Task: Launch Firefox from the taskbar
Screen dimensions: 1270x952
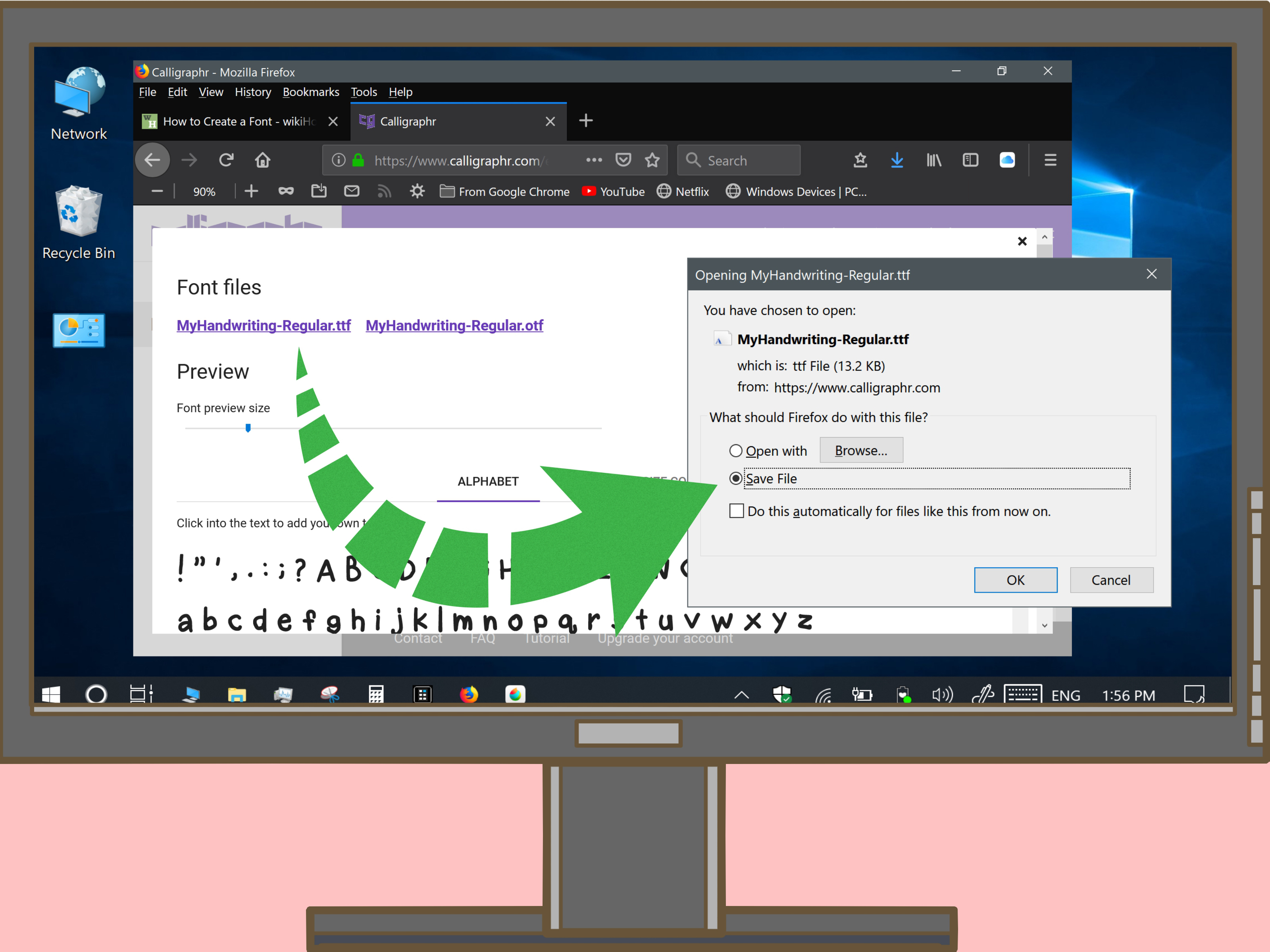Action: (x=468, y=695)
